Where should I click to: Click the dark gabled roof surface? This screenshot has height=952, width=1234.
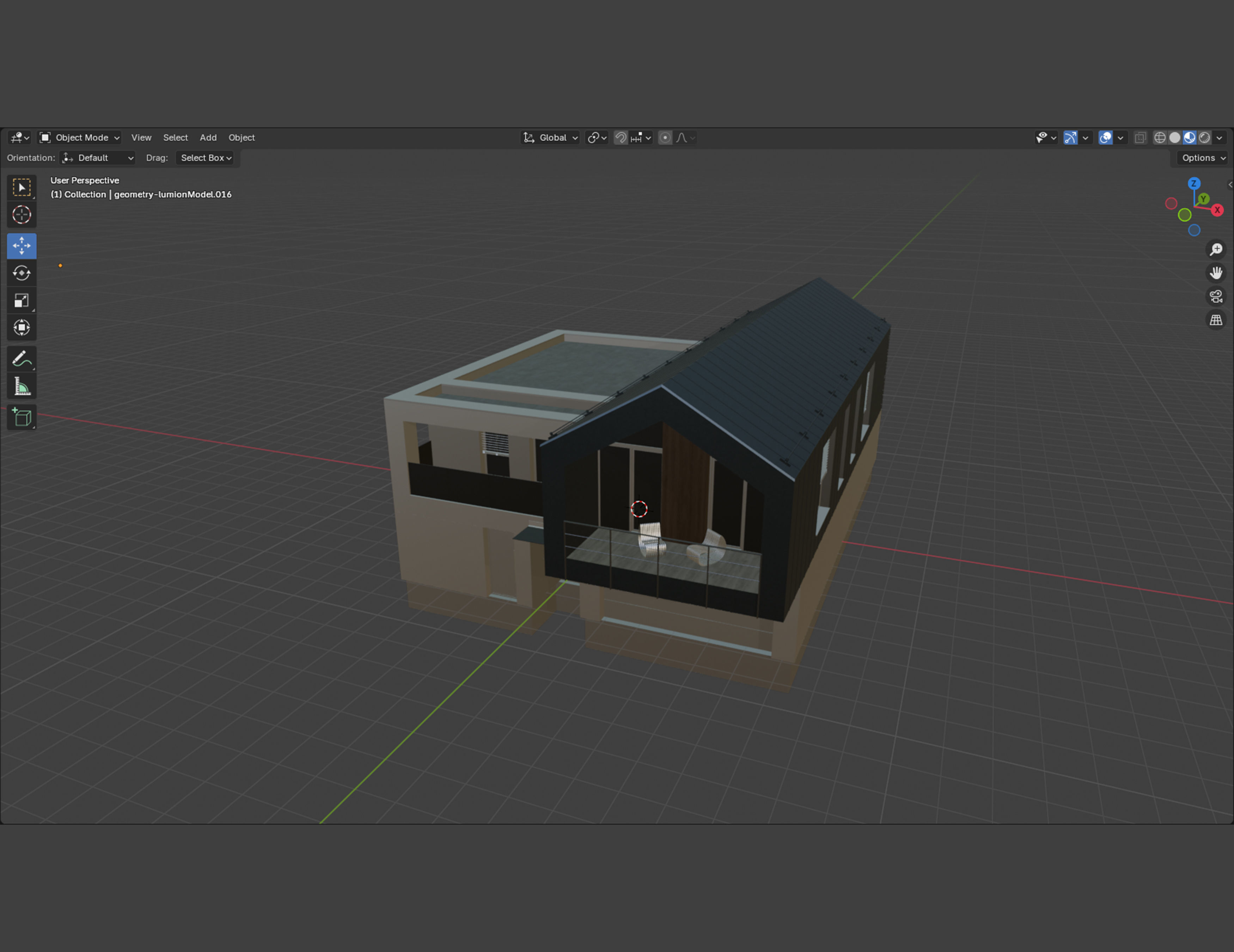[780, 379]
